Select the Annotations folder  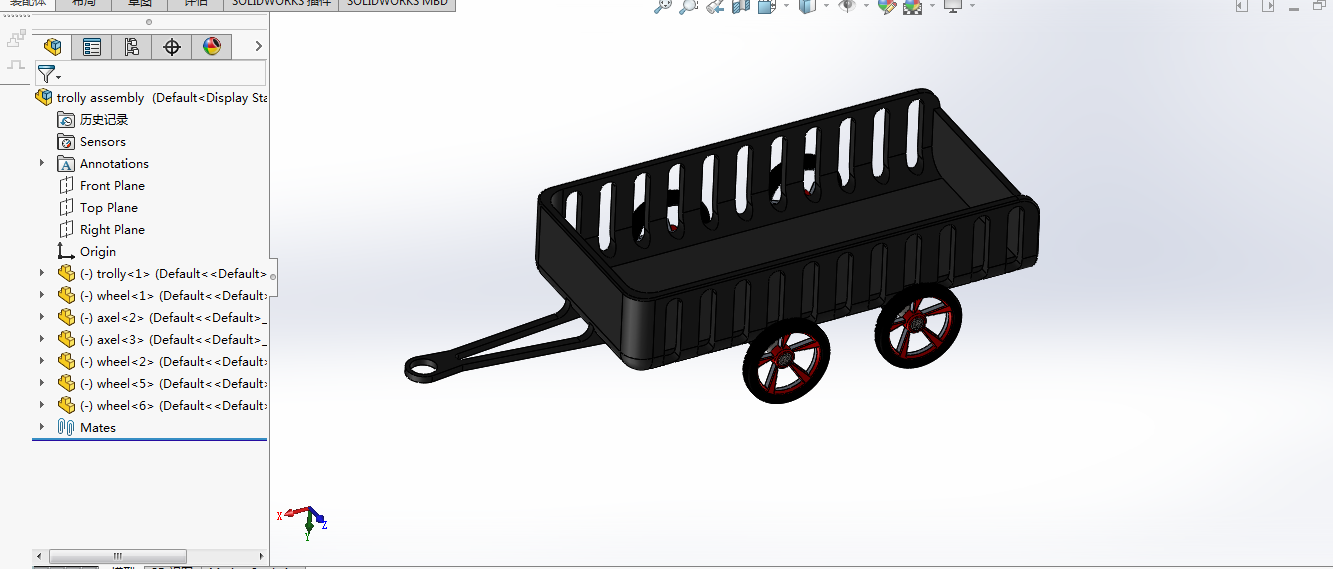103,164
